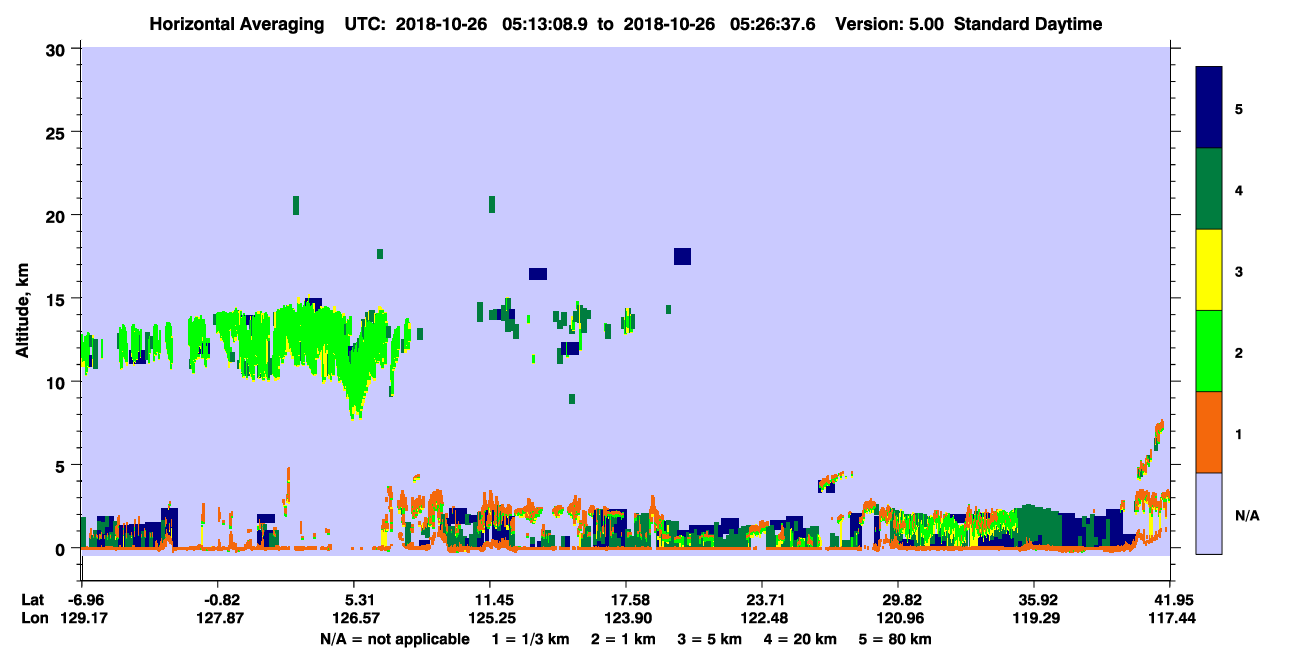Click the 'Lat' row label

coord(33,600)
